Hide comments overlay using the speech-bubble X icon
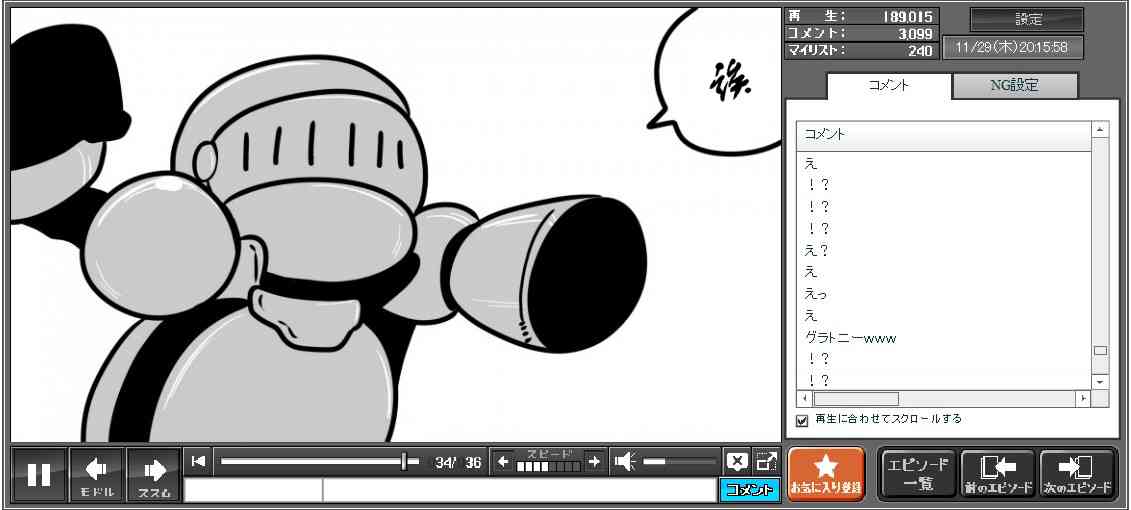 pyautogui.click(x=737, y=461)
